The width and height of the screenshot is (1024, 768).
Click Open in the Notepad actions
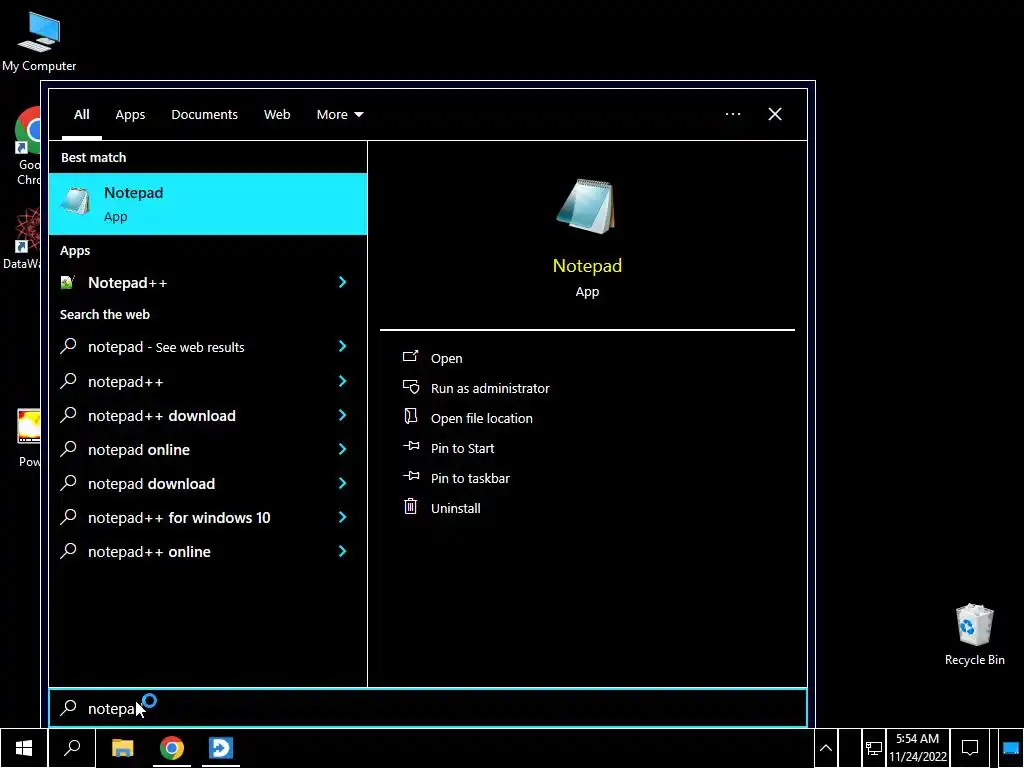(x=447, y=358)
